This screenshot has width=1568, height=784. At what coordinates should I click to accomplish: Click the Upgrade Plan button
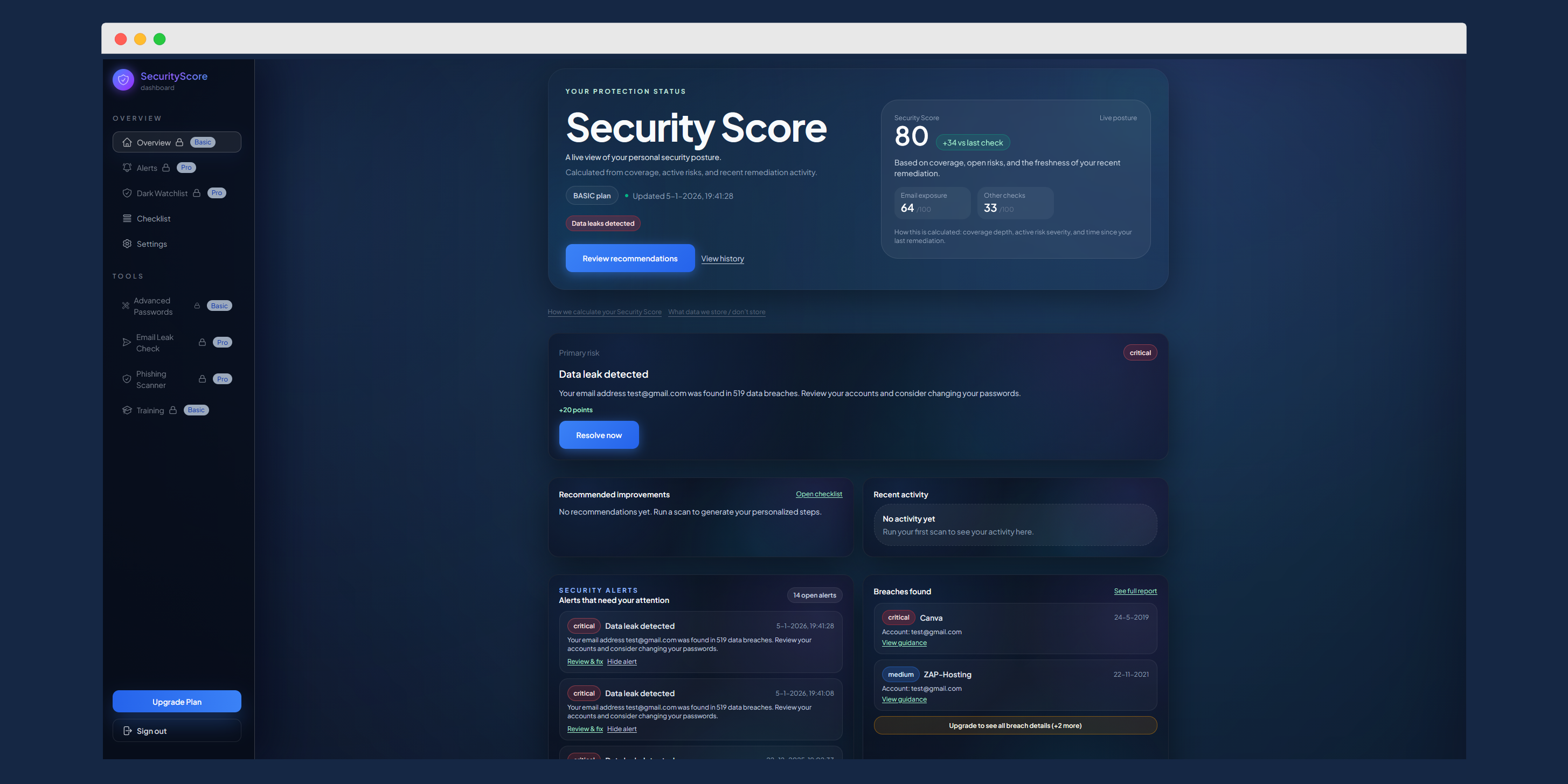point(177,701)
